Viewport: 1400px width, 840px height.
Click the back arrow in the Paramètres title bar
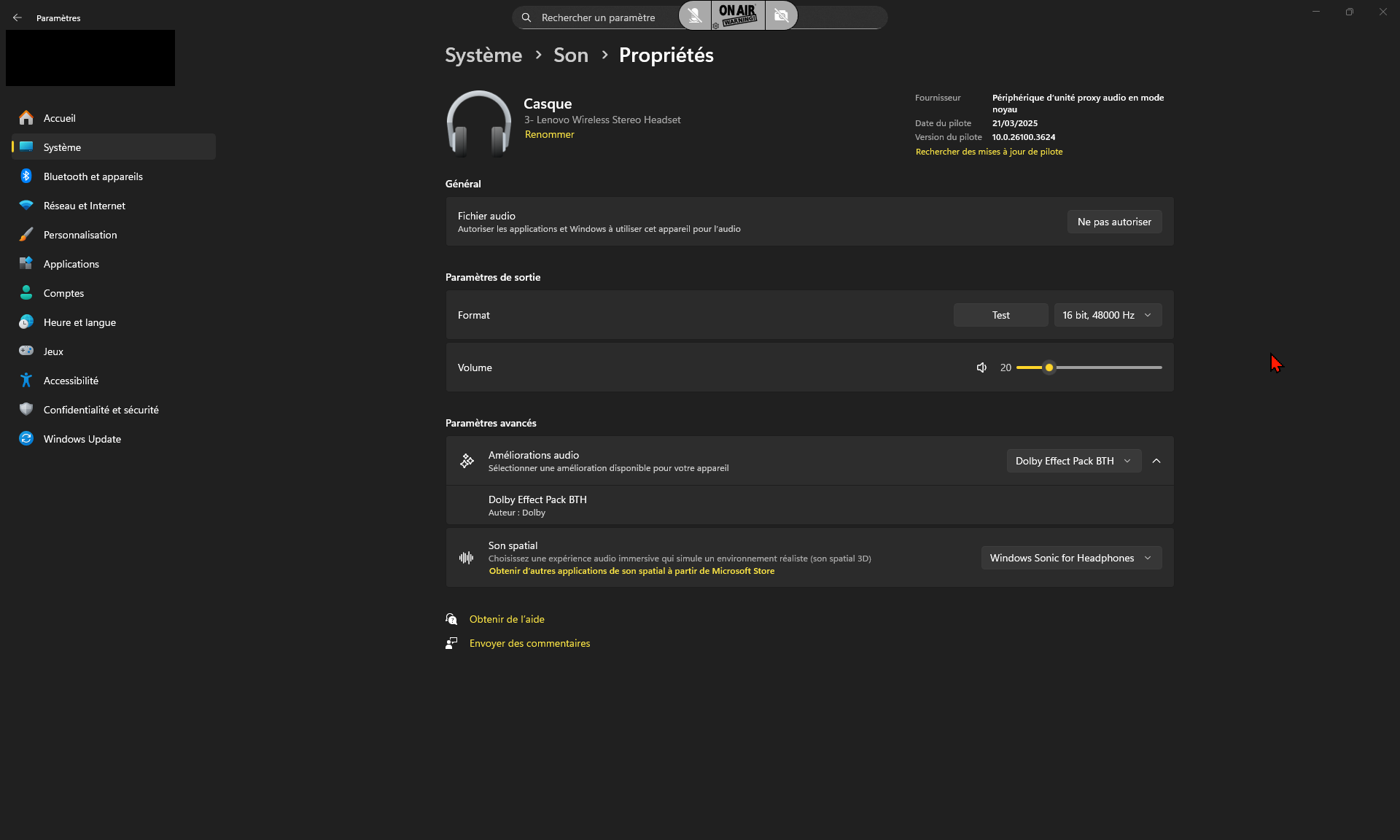pos(17,17)
